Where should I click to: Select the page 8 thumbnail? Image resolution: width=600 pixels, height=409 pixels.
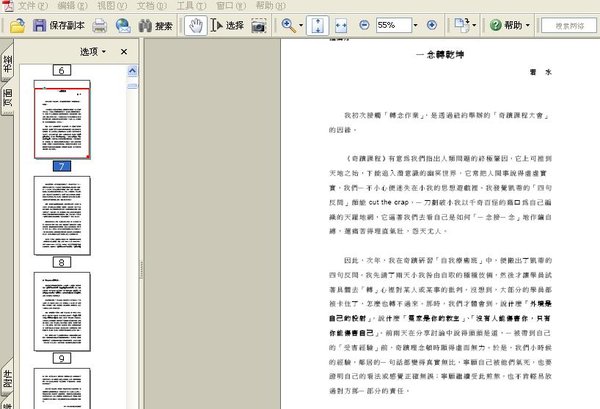point(62,215)
